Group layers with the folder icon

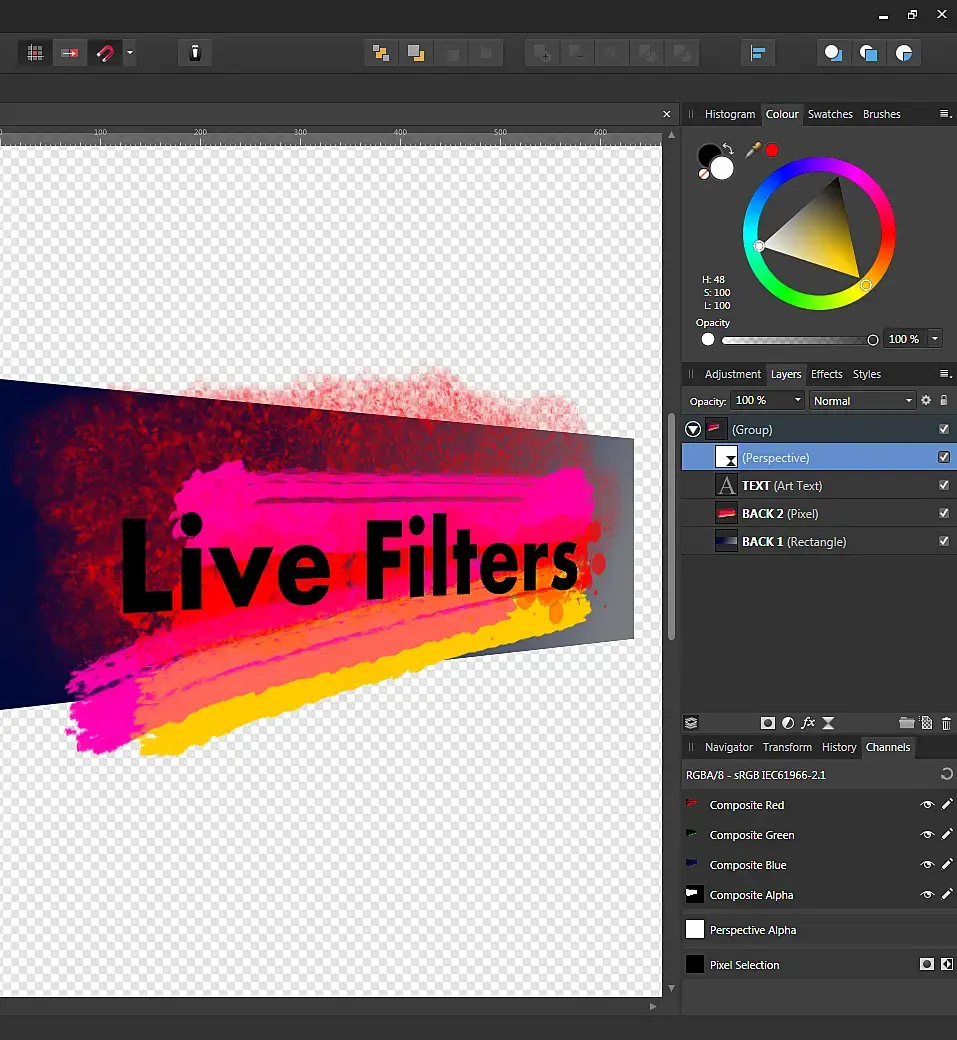[x=907, y=723]
